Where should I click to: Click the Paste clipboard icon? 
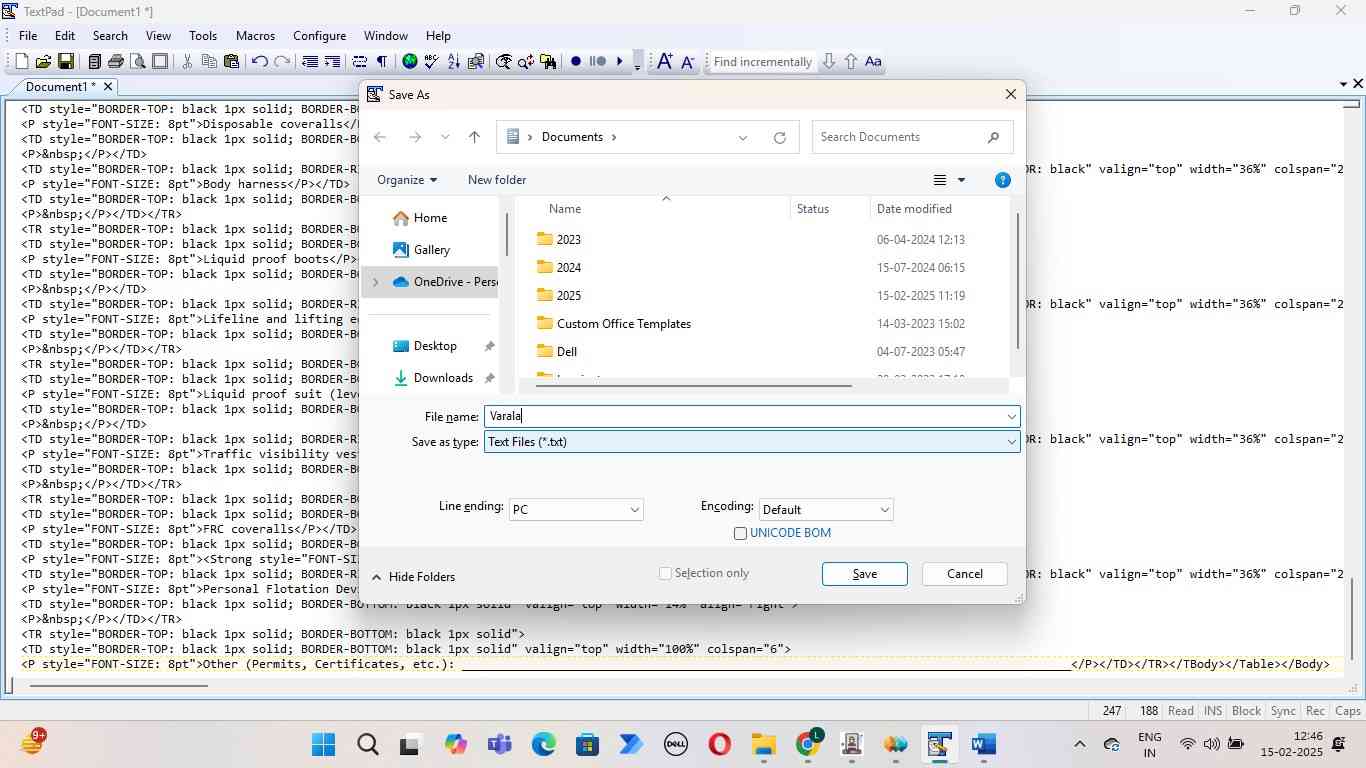pos(231,62)
